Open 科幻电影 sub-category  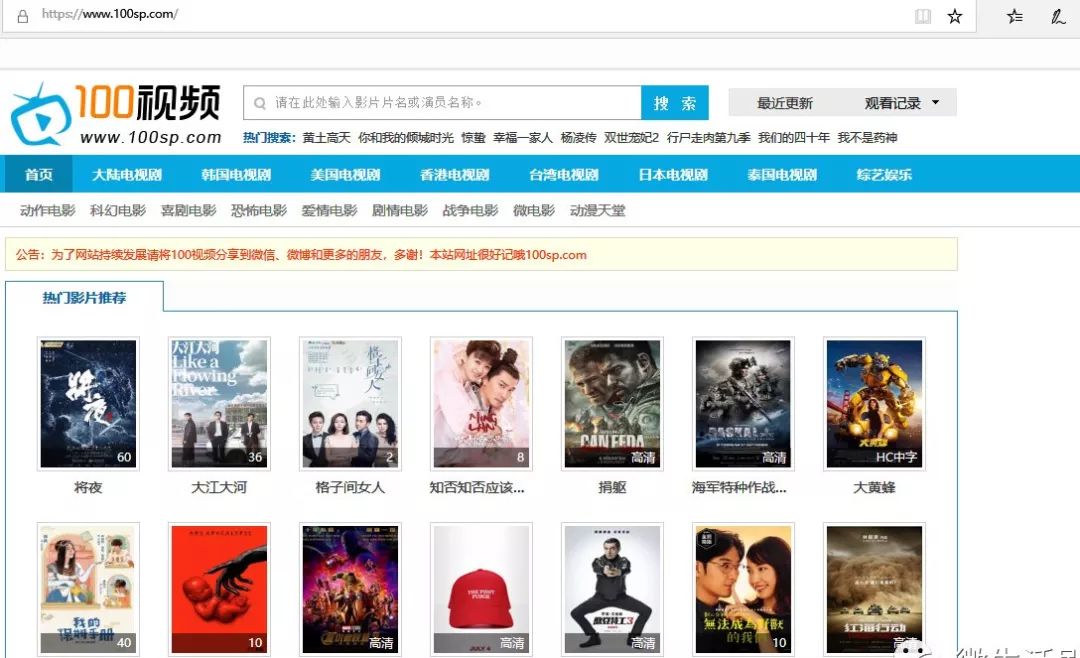click(118, 210)
